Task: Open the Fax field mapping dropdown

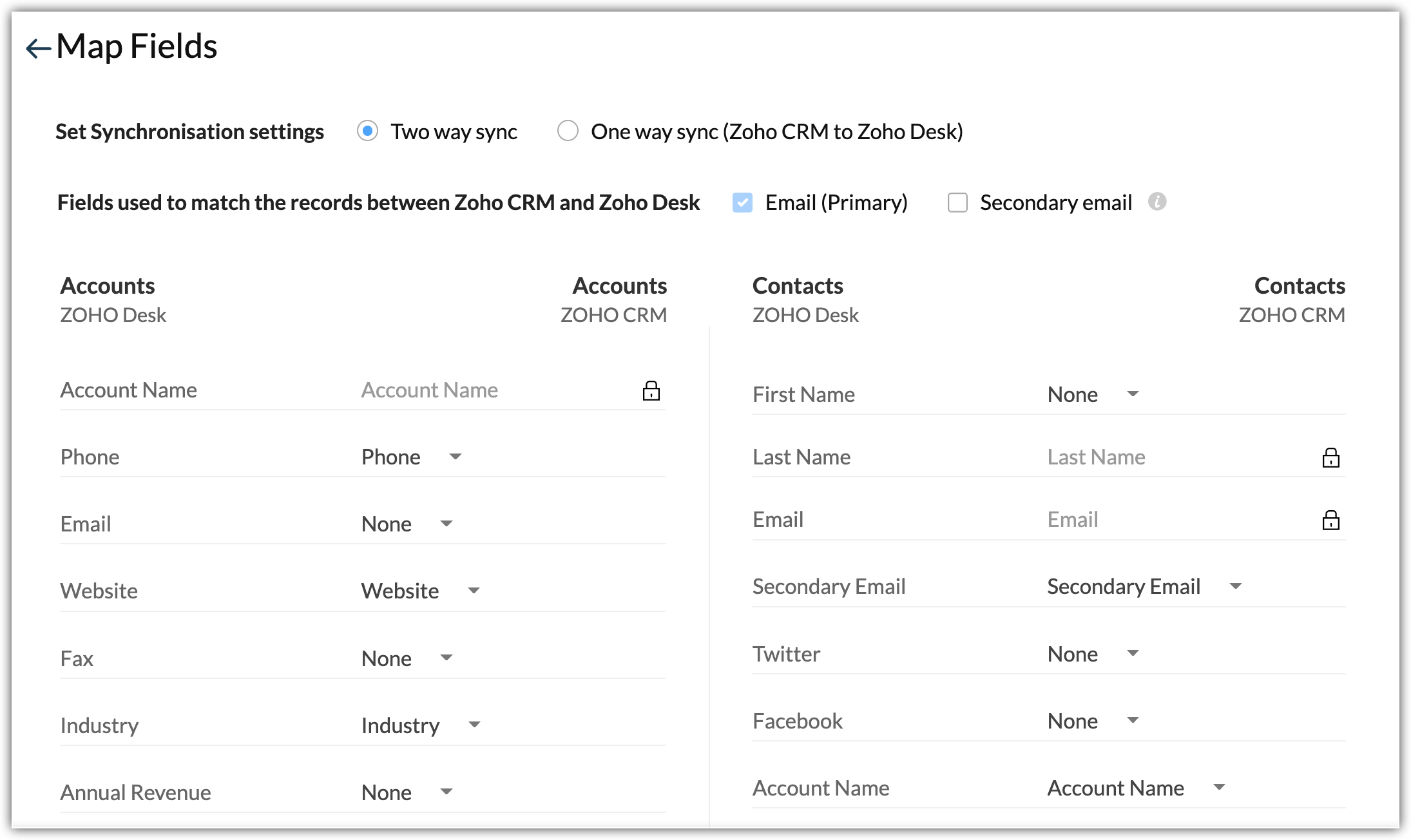Action: click(x=446, y=658)
